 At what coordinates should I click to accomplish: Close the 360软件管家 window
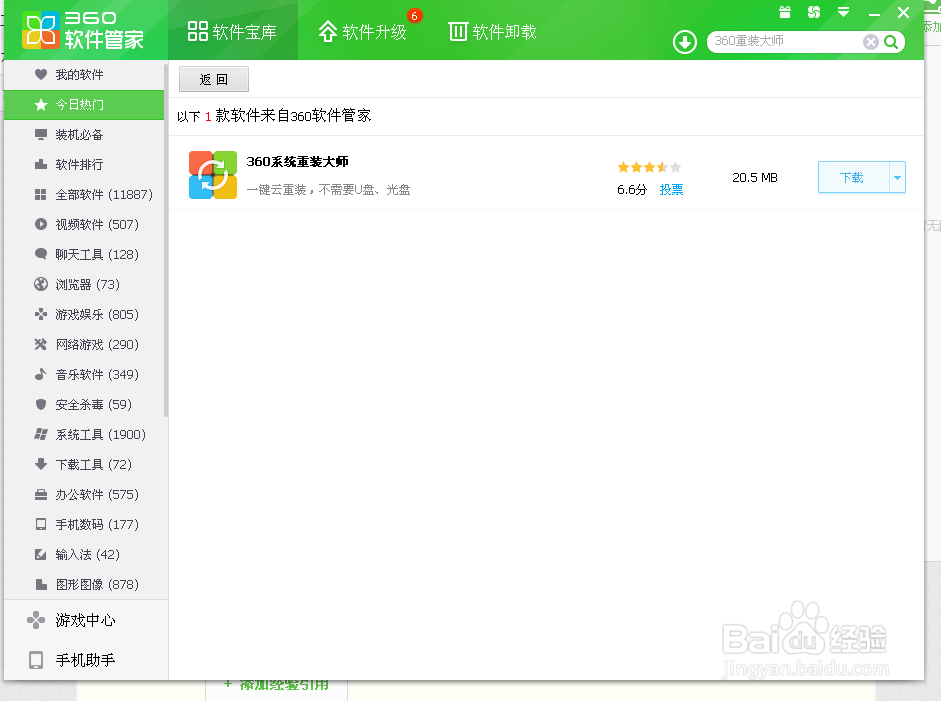click(903, 13)
